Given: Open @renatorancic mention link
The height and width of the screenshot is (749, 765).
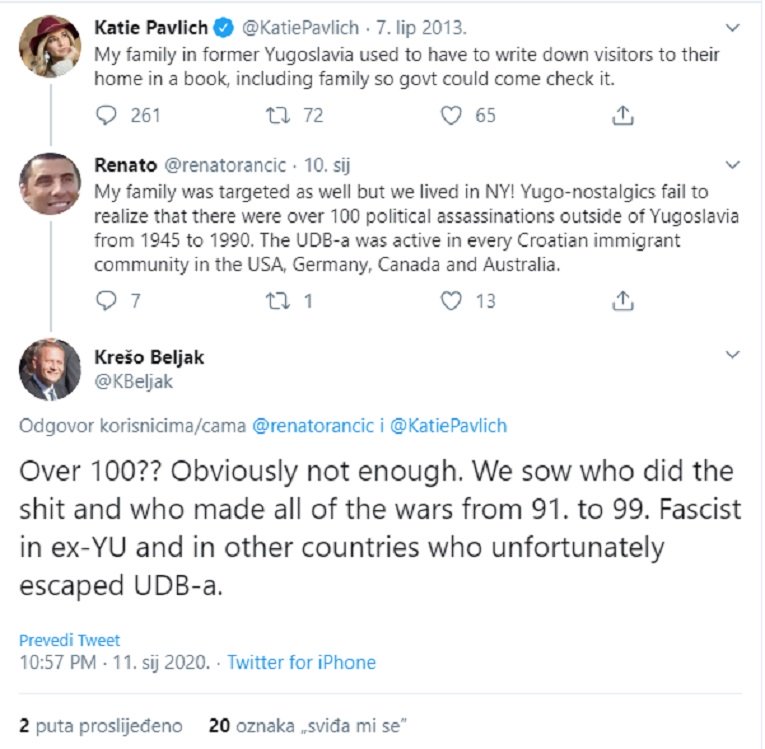Looking at the screenshot, I should 313,426.
